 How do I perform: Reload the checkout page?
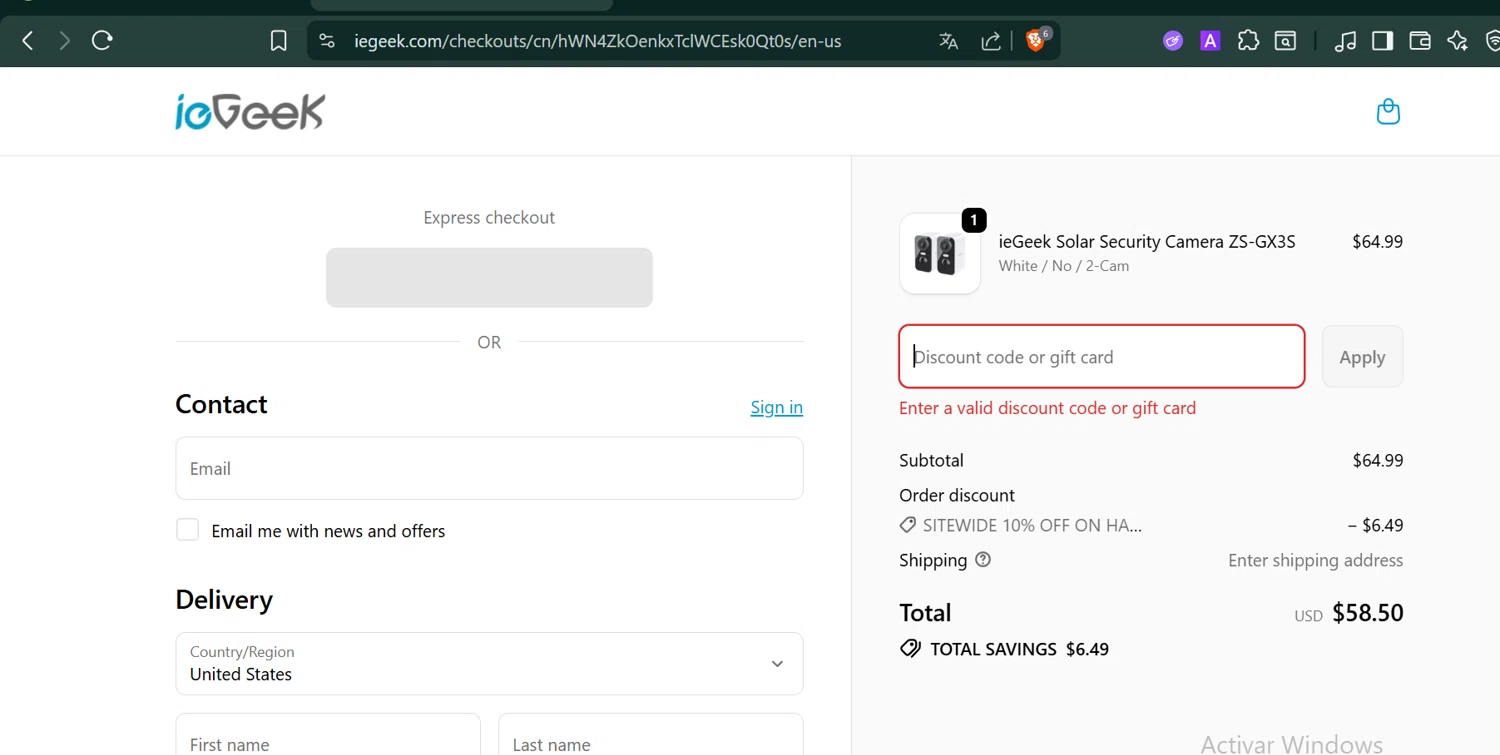click(x=102, y=41)
